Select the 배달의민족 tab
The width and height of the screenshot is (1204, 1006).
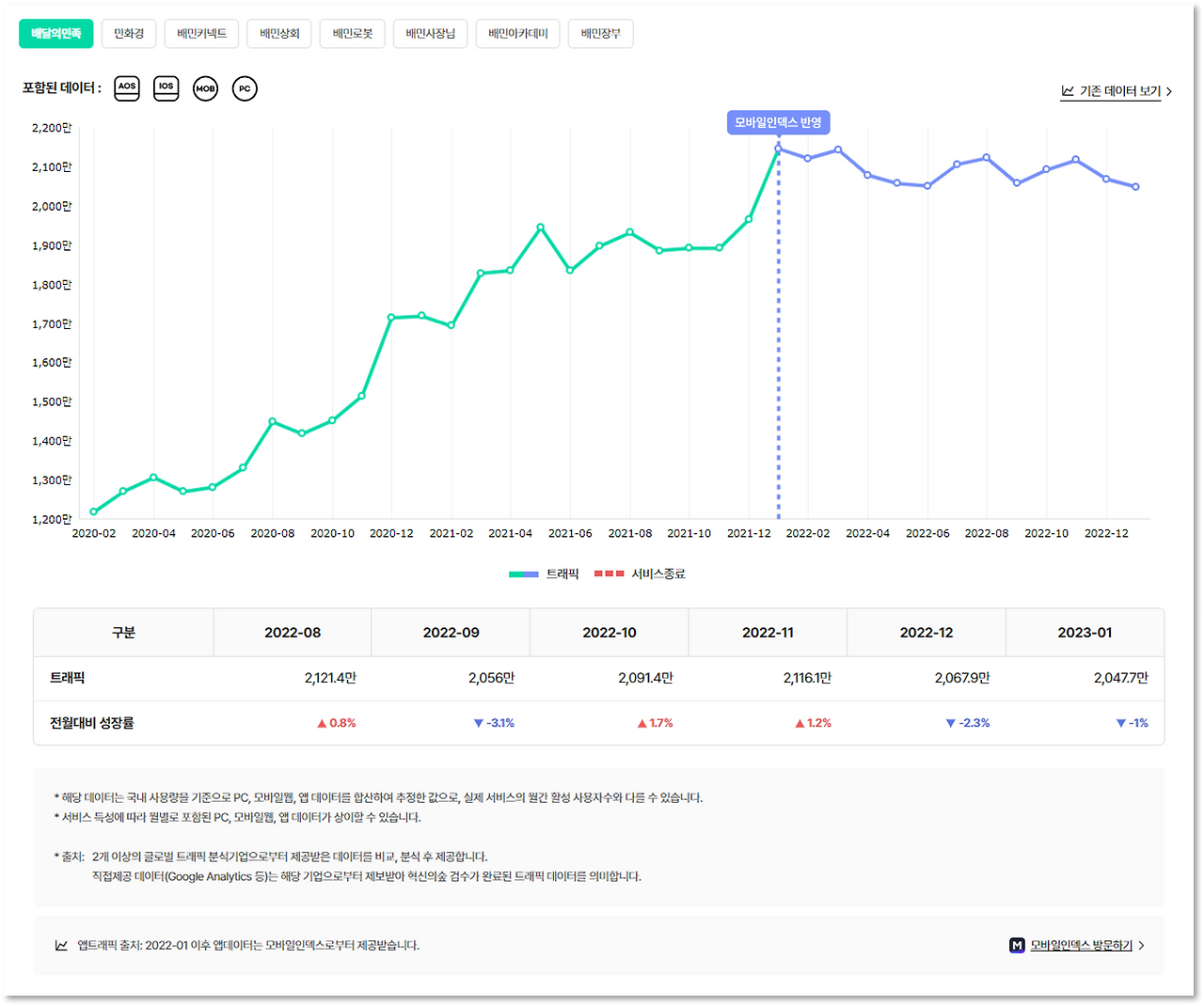[56, 34]
